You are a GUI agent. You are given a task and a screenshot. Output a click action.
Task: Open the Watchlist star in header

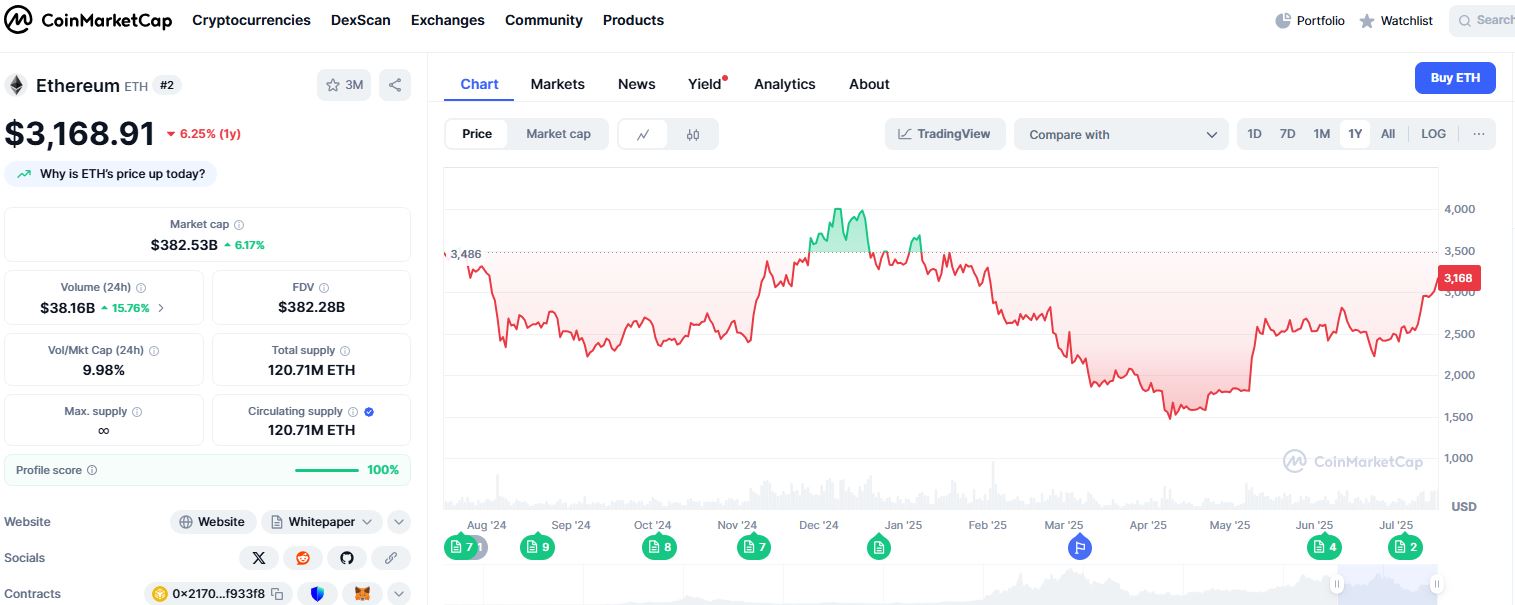click(x=1367, y=21)
